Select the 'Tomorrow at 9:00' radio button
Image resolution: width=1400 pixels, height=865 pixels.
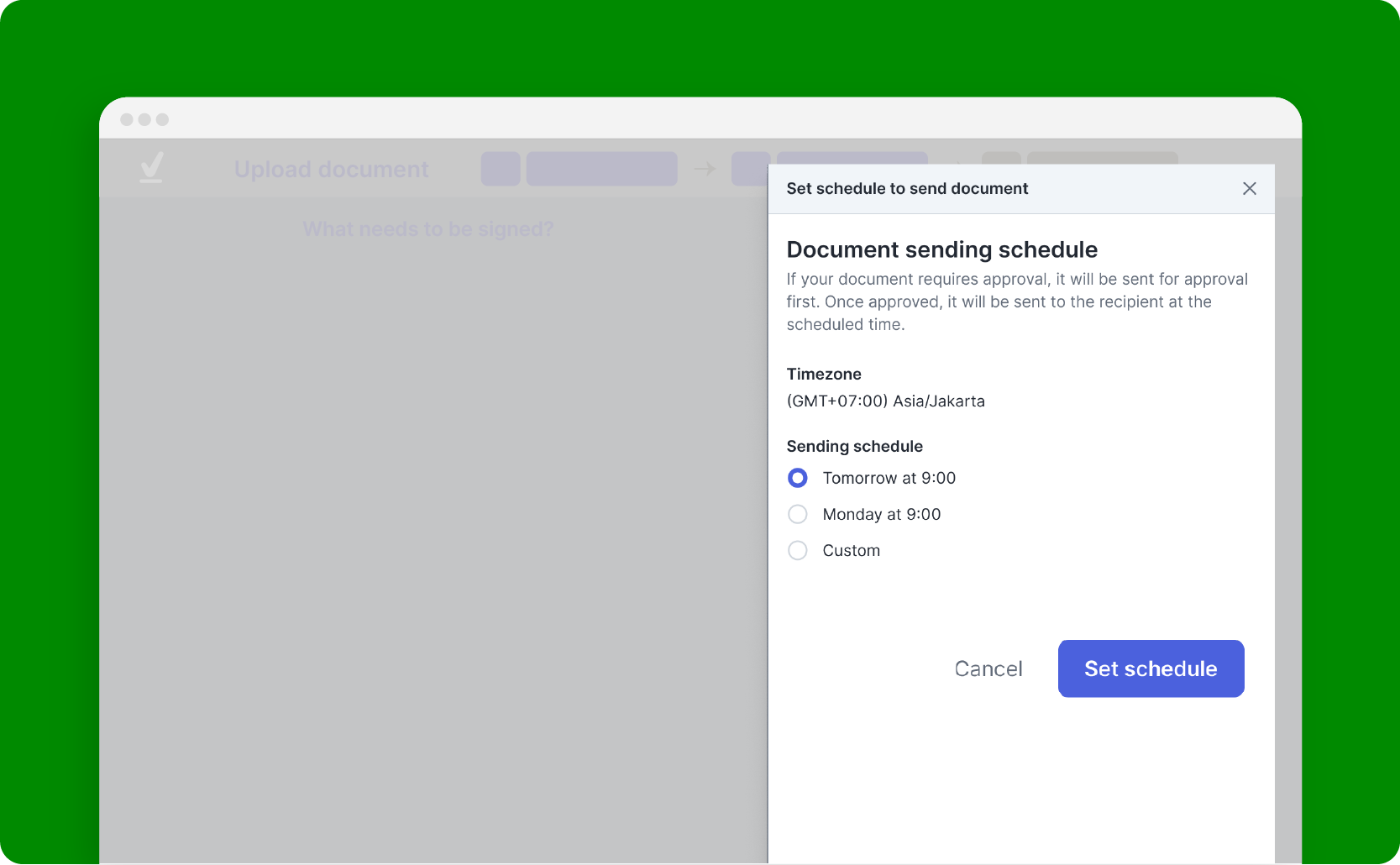coord(798,478)
